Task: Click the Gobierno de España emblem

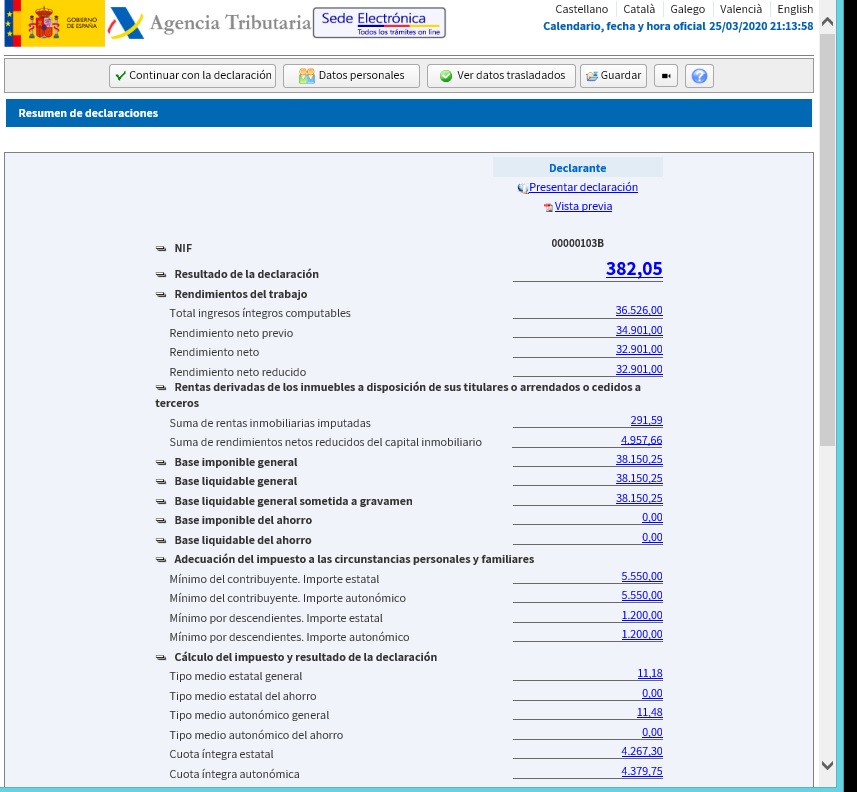Action: pos(54,23)
